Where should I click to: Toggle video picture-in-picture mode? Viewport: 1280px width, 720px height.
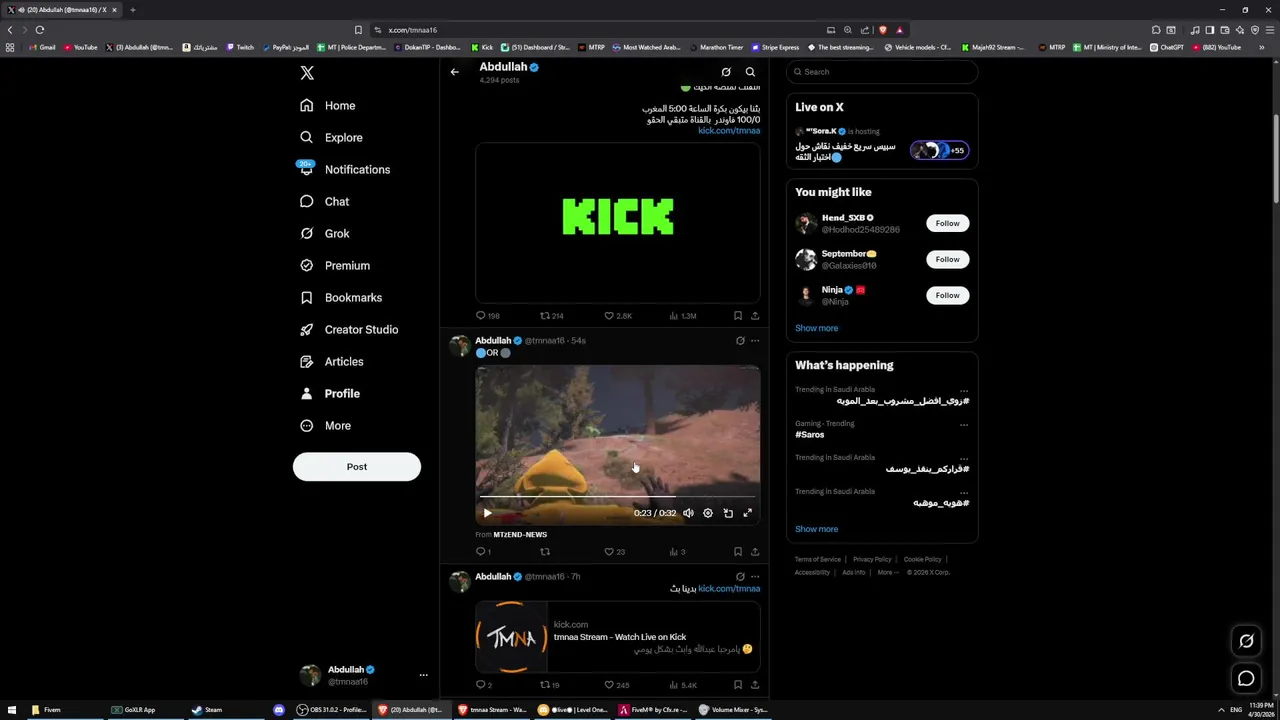click(728, 513)
